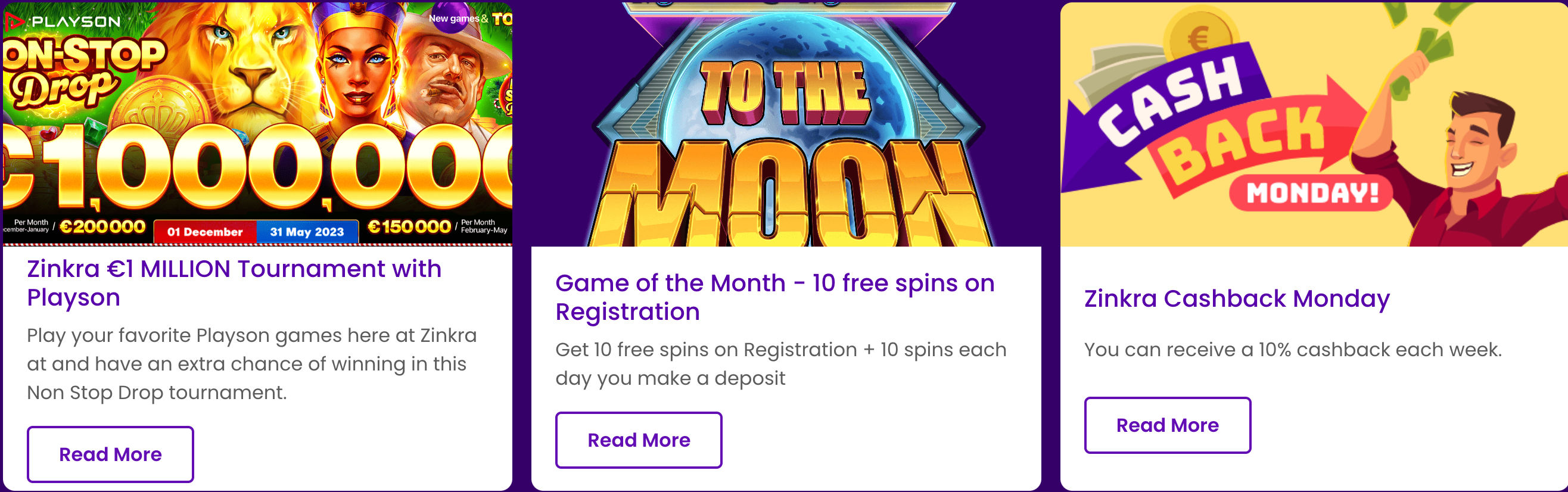The image size is (1568, 492).
Task: Click the €200000 per month prize text
Action: click(x=102, y=226)
